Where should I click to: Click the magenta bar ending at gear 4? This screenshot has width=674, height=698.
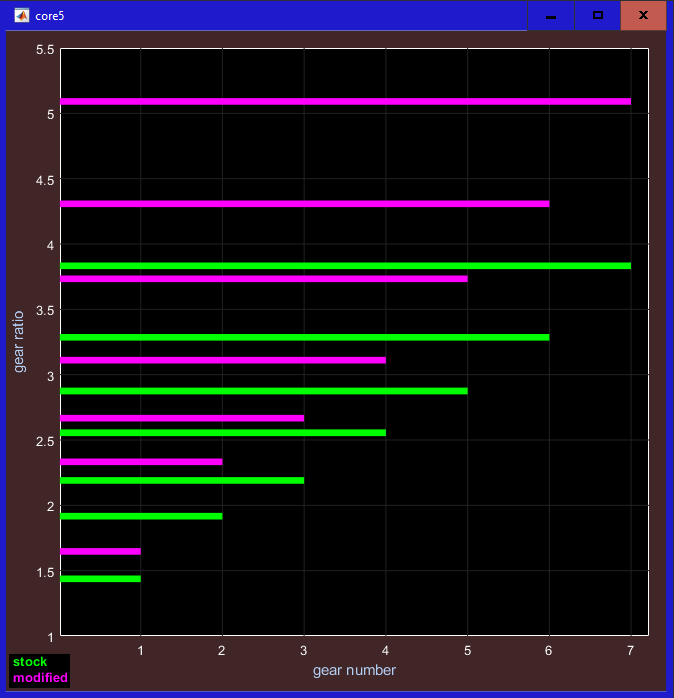click(223, 359)
